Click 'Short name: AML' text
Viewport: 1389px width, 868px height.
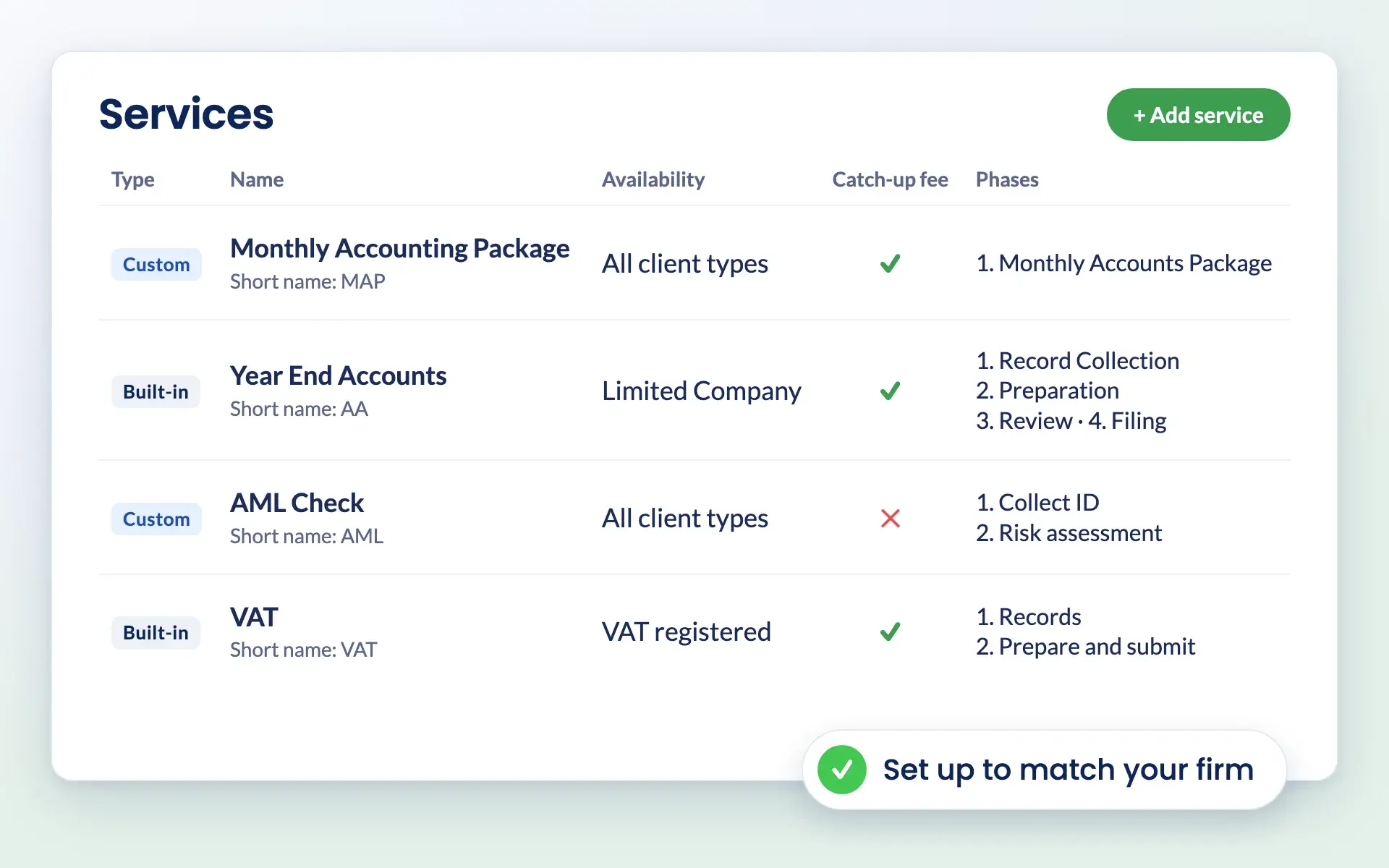(x=307, y=536)
